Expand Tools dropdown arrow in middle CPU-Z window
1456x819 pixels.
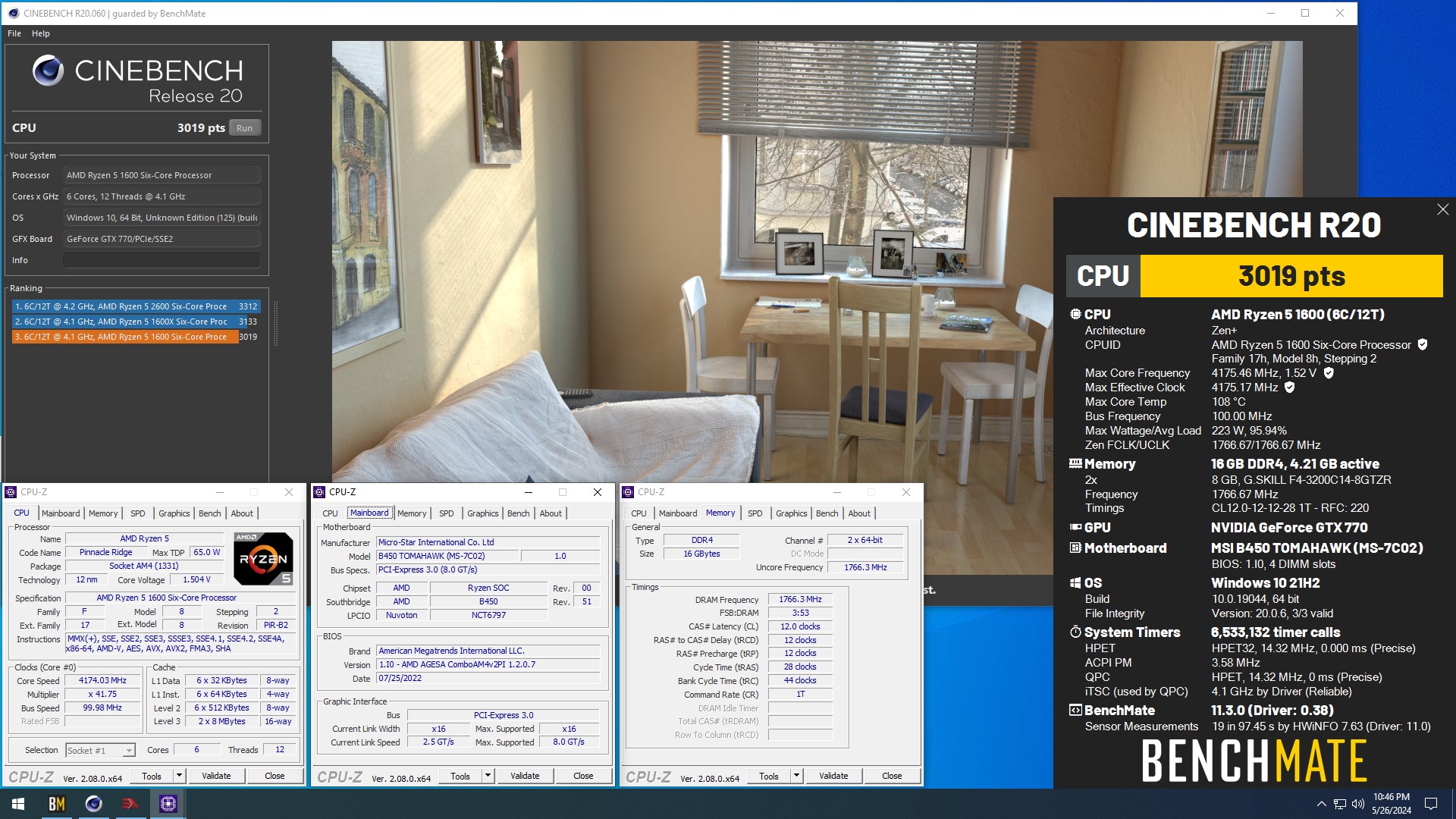pos(488,776)
